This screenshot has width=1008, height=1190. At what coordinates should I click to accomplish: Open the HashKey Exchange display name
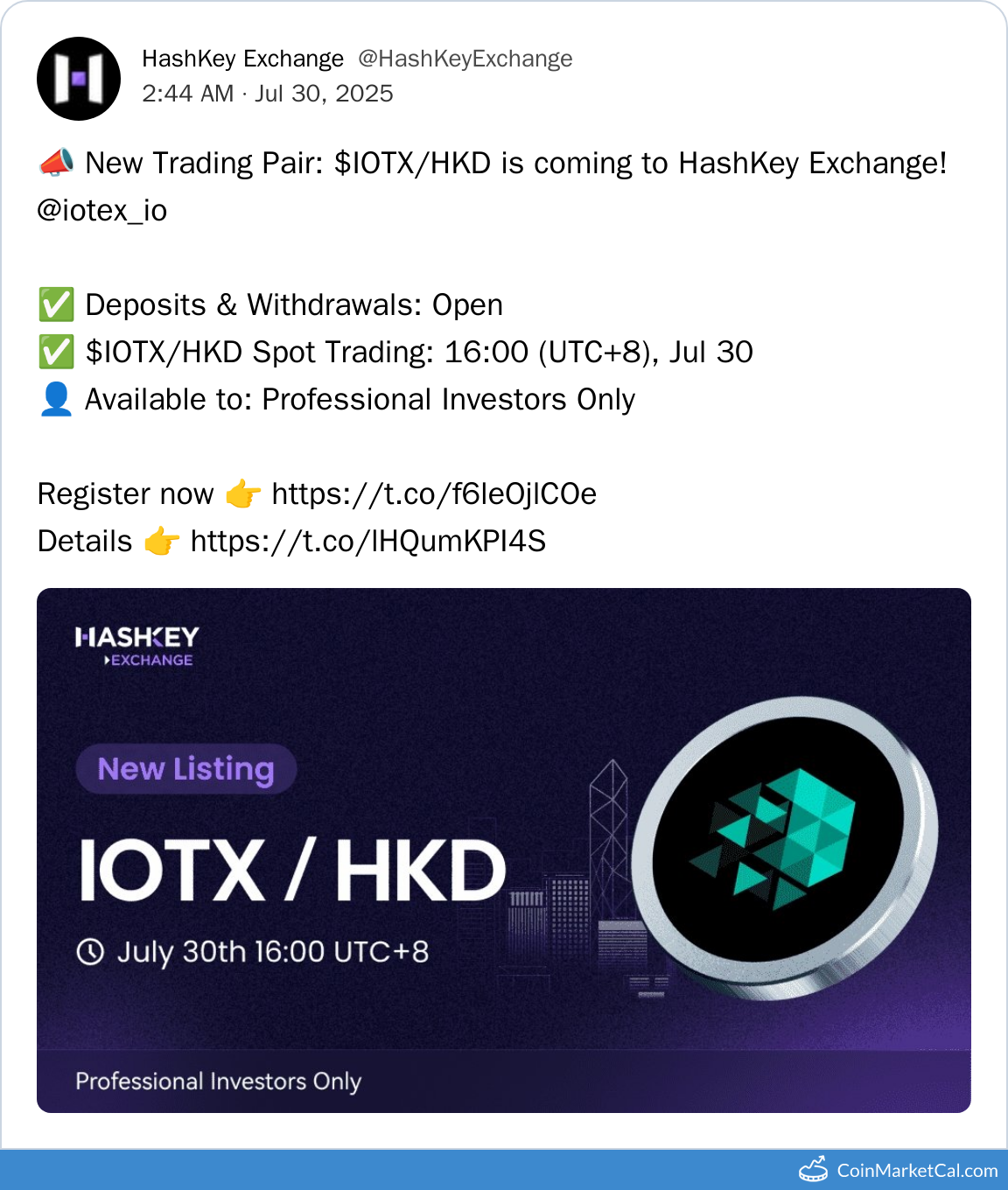point(242,59)
